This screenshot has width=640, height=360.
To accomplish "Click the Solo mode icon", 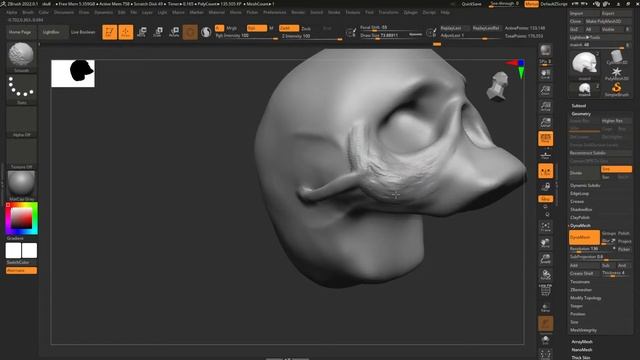I will coord(545,340).
